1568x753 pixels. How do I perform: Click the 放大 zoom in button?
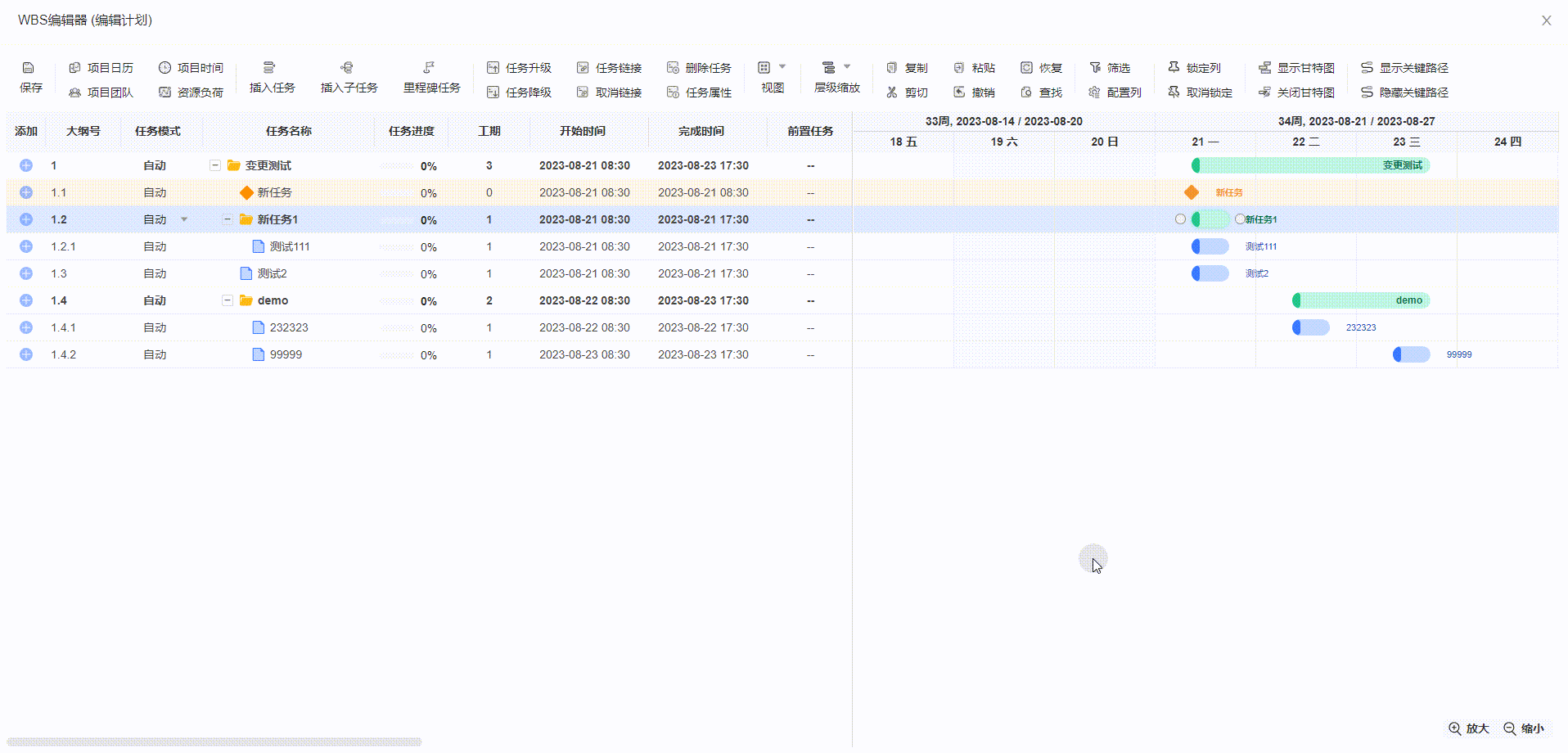click(1468, 728)
